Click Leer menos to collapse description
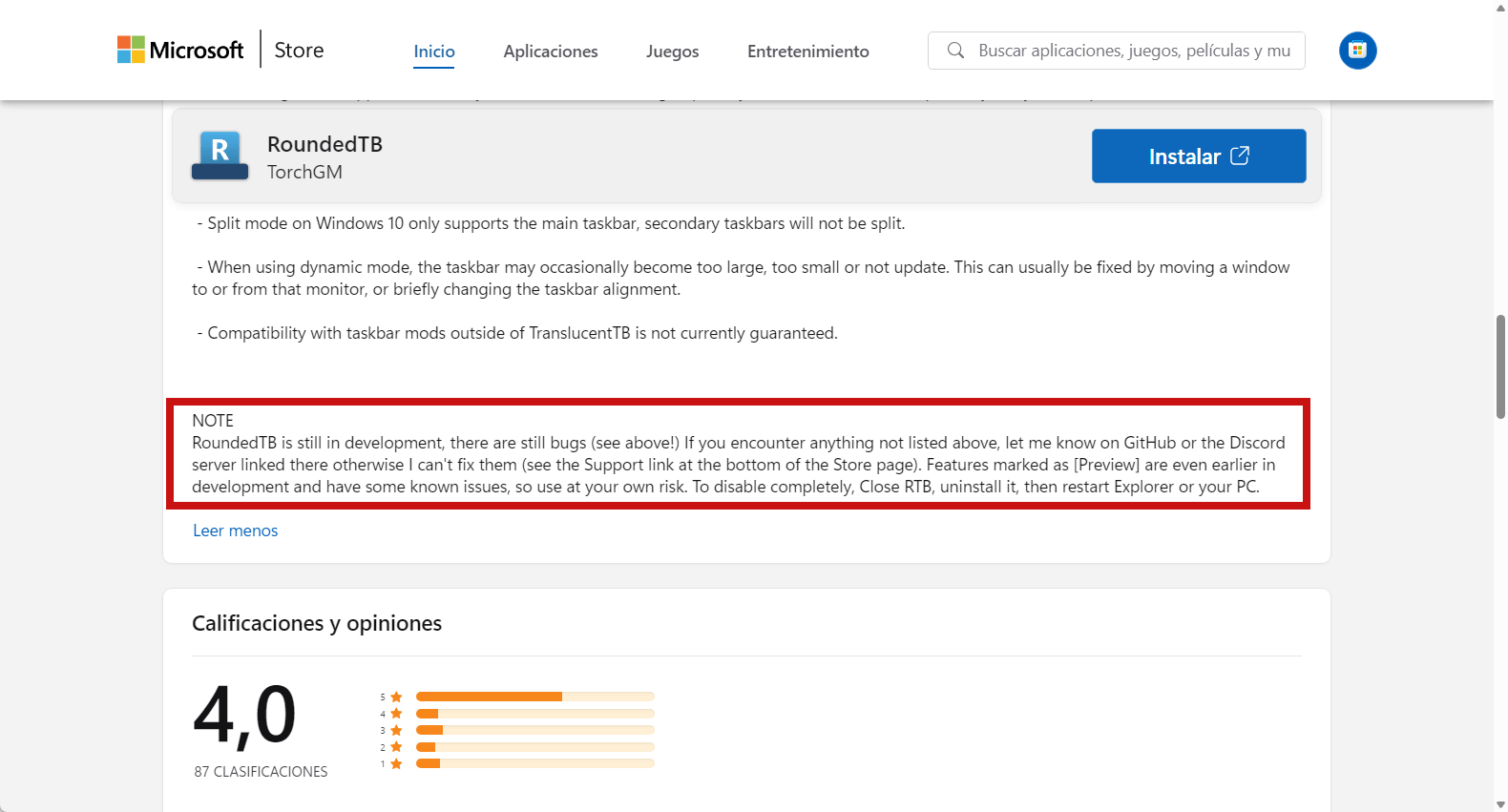The image size is (1508, 812). (236, 531)
